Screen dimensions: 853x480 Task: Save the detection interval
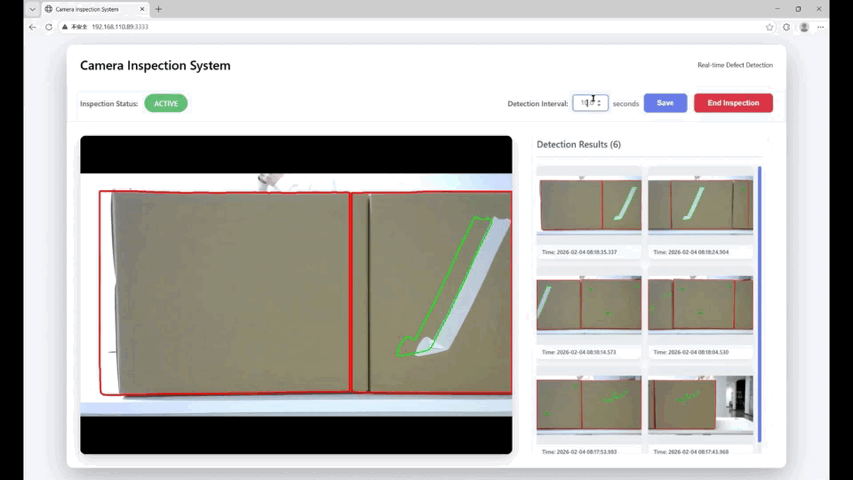(x=665, y=103)
